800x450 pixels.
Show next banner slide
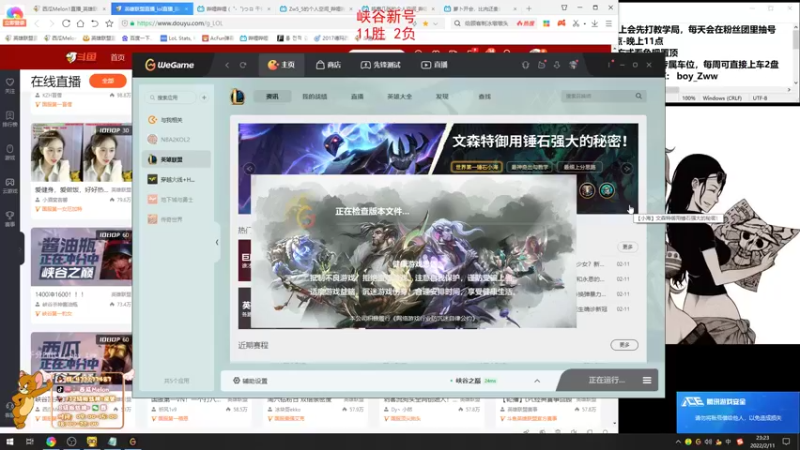coord(627,168)
